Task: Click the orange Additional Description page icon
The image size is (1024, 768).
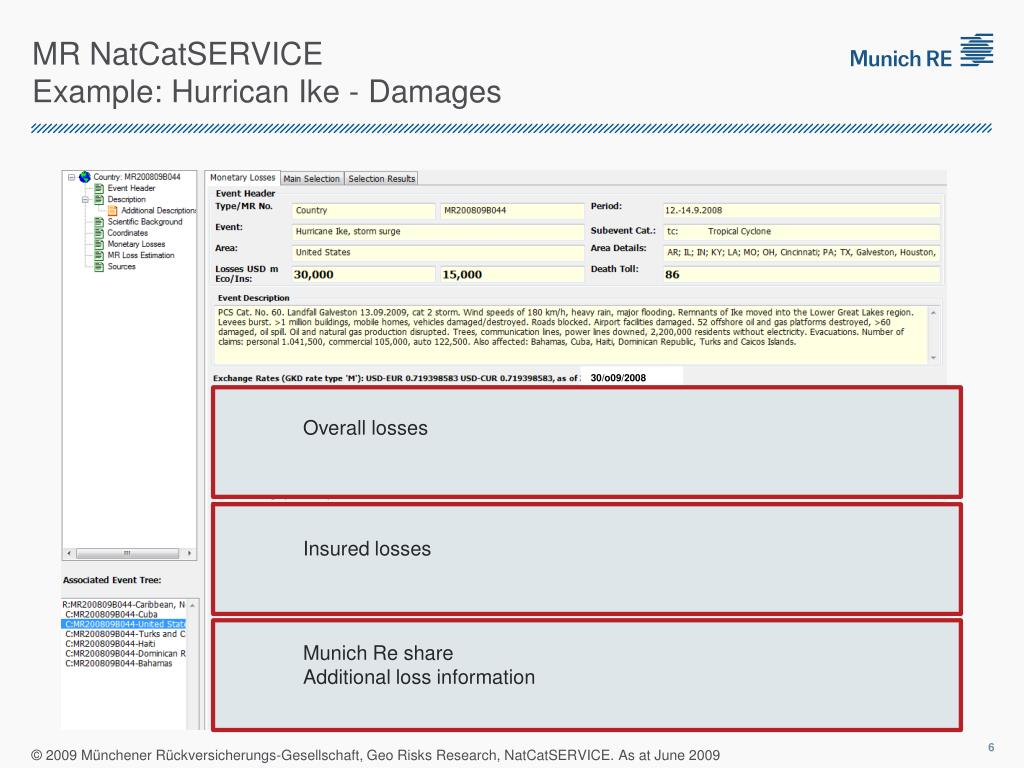Action: point(113,210)
